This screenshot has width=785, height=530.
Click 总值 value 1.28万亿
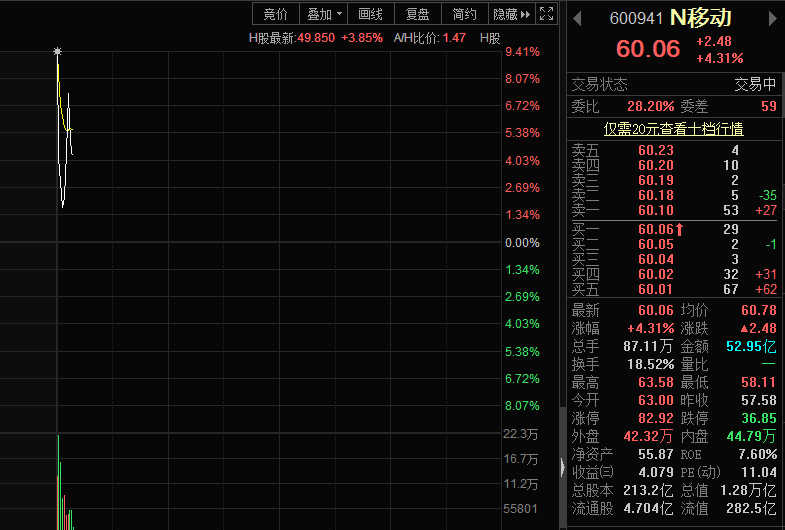[x=748, y=490]
